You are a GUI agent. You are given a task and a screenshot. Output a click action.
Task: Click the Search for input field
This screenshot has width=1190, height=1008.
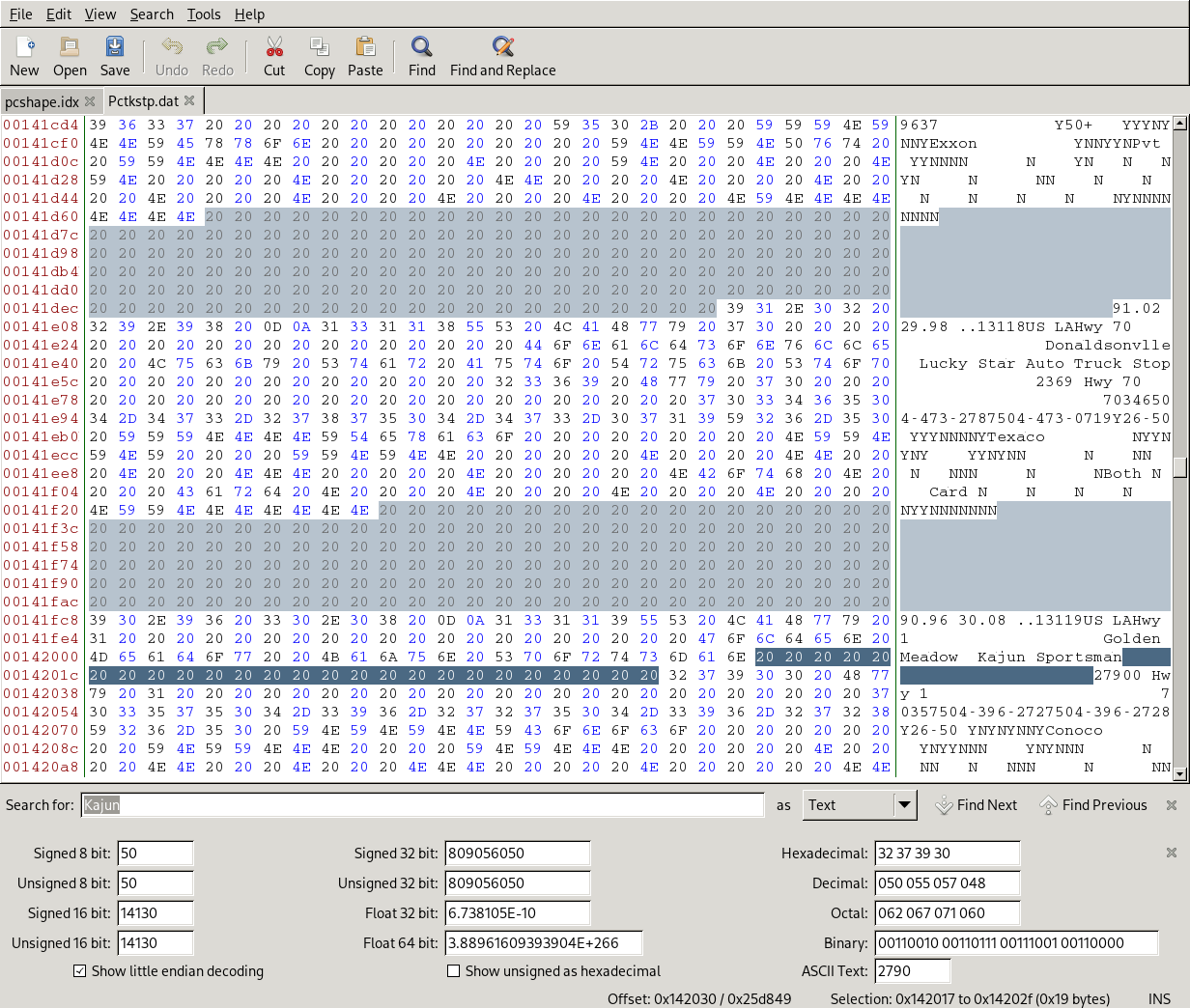[x=422, y=805]
